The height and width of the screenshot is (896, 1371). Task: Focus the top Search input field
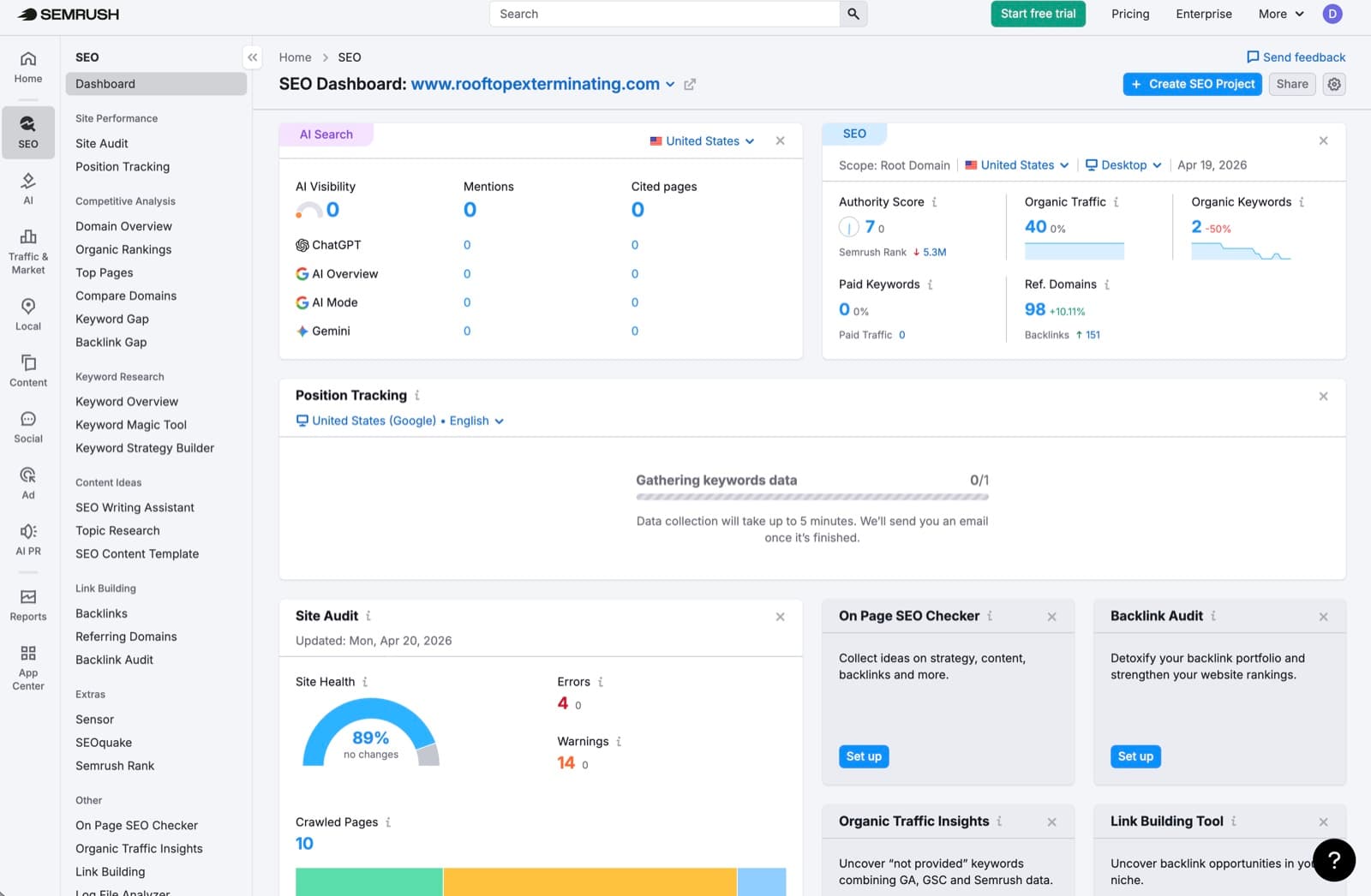pyautogui.click(x=664, y=14)
